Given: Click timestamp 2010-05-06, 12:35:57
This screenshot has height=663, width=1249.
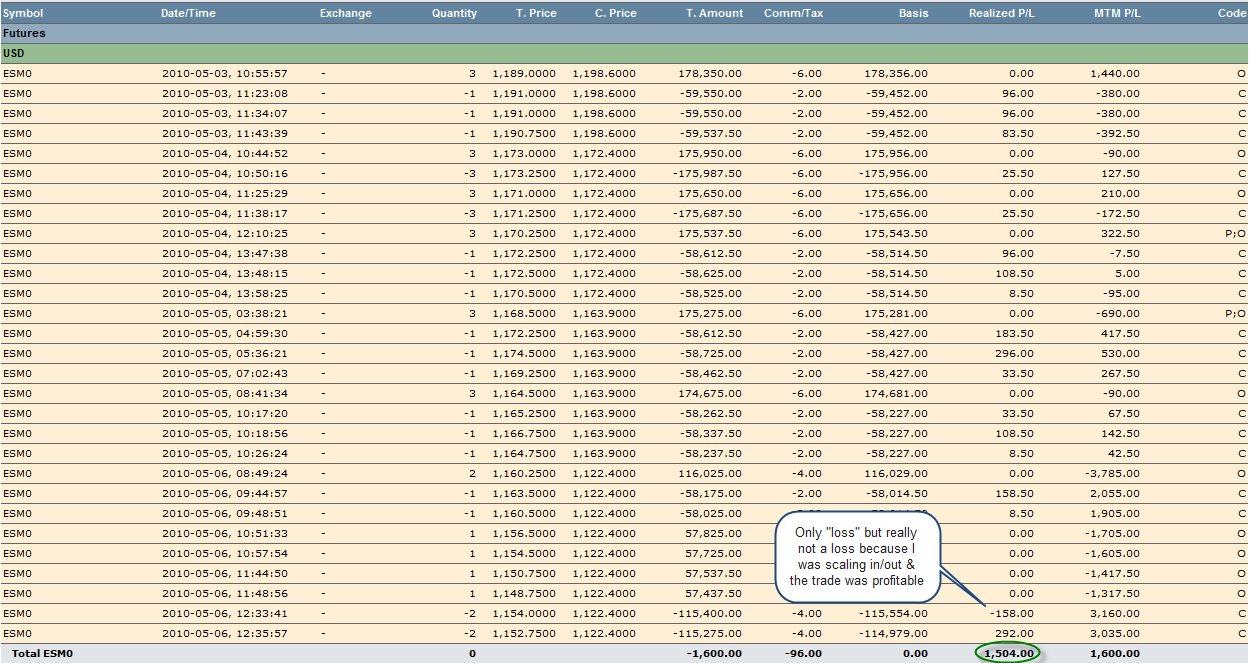Looking at the screenshot, I should (225, 633).
